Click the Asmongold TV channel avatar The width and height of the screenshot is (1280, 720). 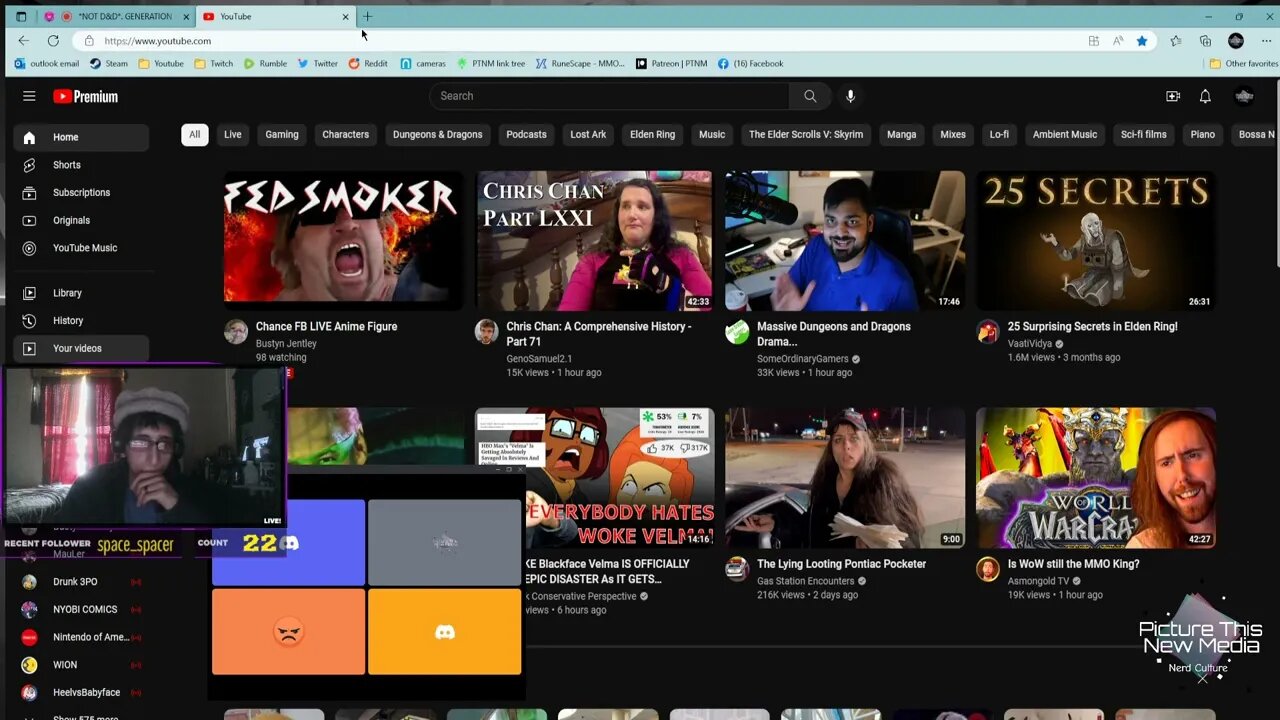coord(988,569)
